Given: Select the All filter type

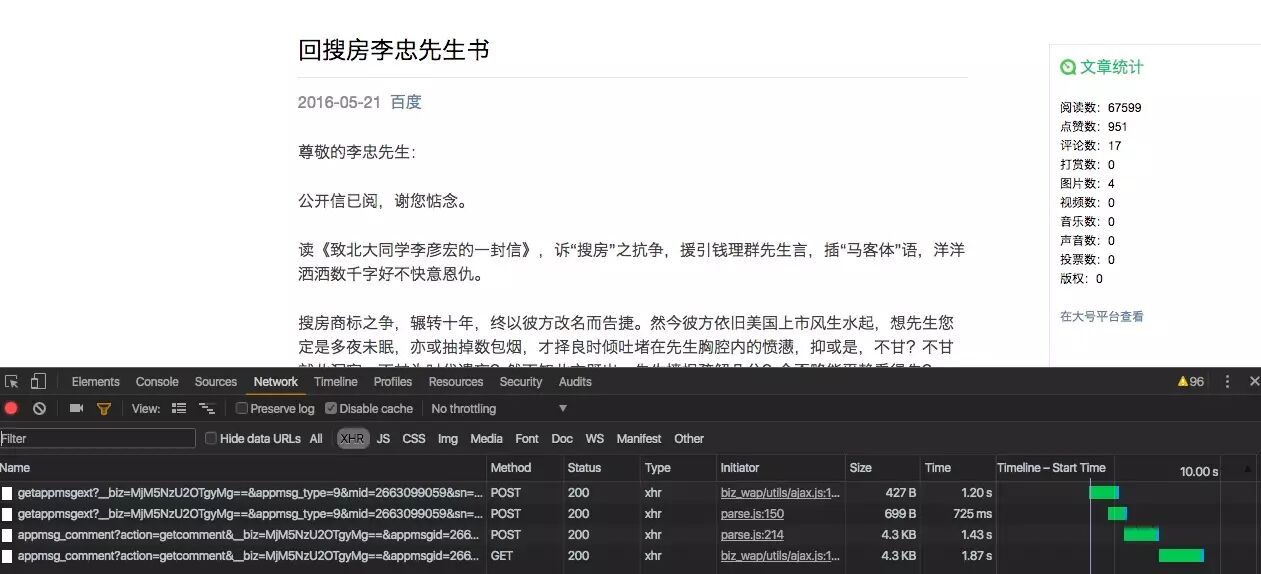Looking at the screenshot, I should 316,438.
